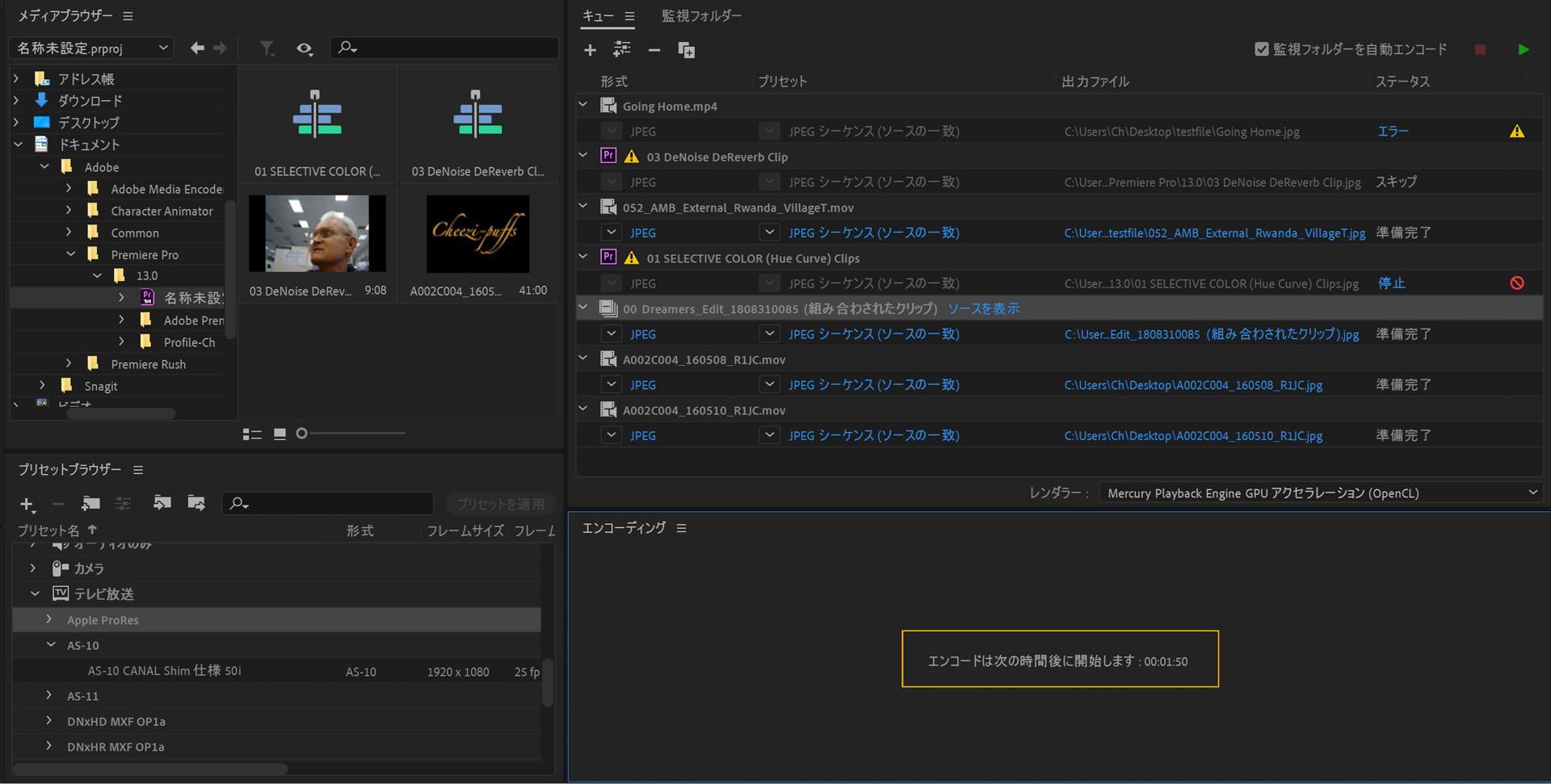Select the キュー tab
Image resolution: width=1551 pixels, height=784 pixels.
tap(598, 16)
